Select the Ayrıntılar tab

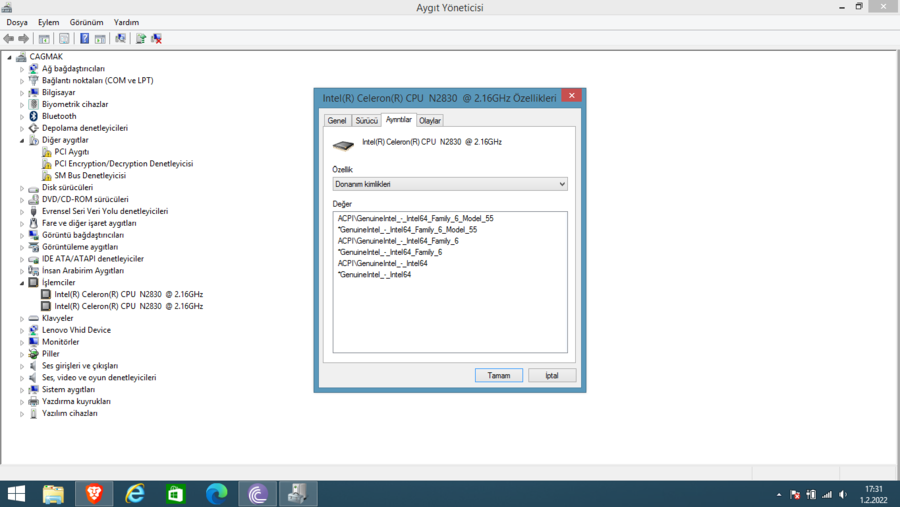(398, 119)
